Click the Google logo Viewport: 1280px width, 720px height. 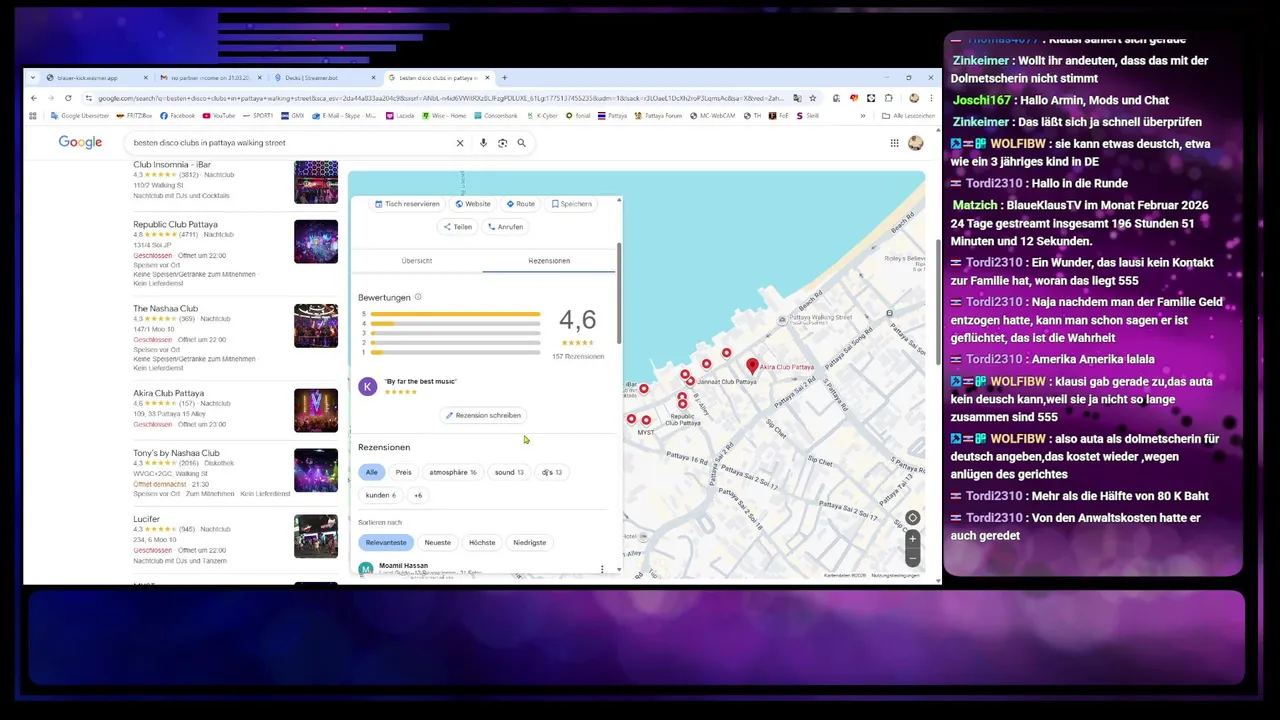80,143
